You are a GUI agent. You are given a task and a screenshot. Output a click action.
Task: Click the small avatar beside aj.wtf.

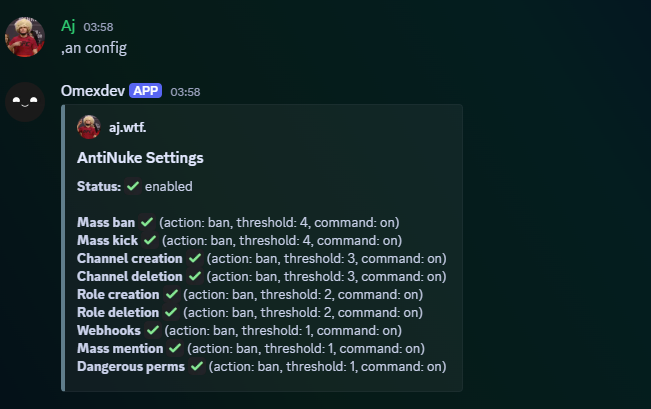pos(88,127)
